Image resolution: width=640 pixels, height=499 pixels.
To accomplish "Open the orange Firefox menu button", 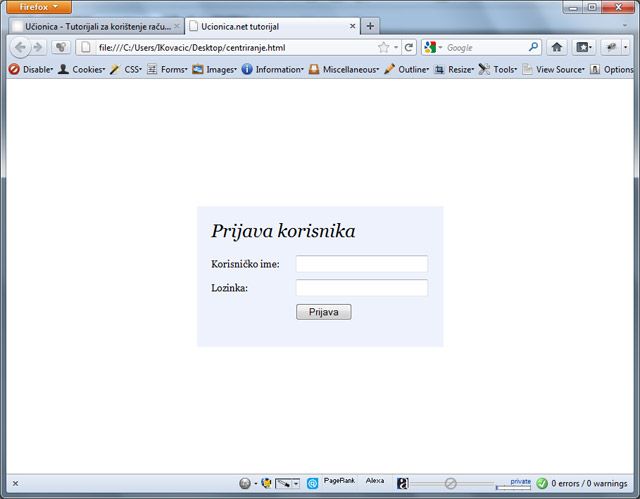I will 38,6.
